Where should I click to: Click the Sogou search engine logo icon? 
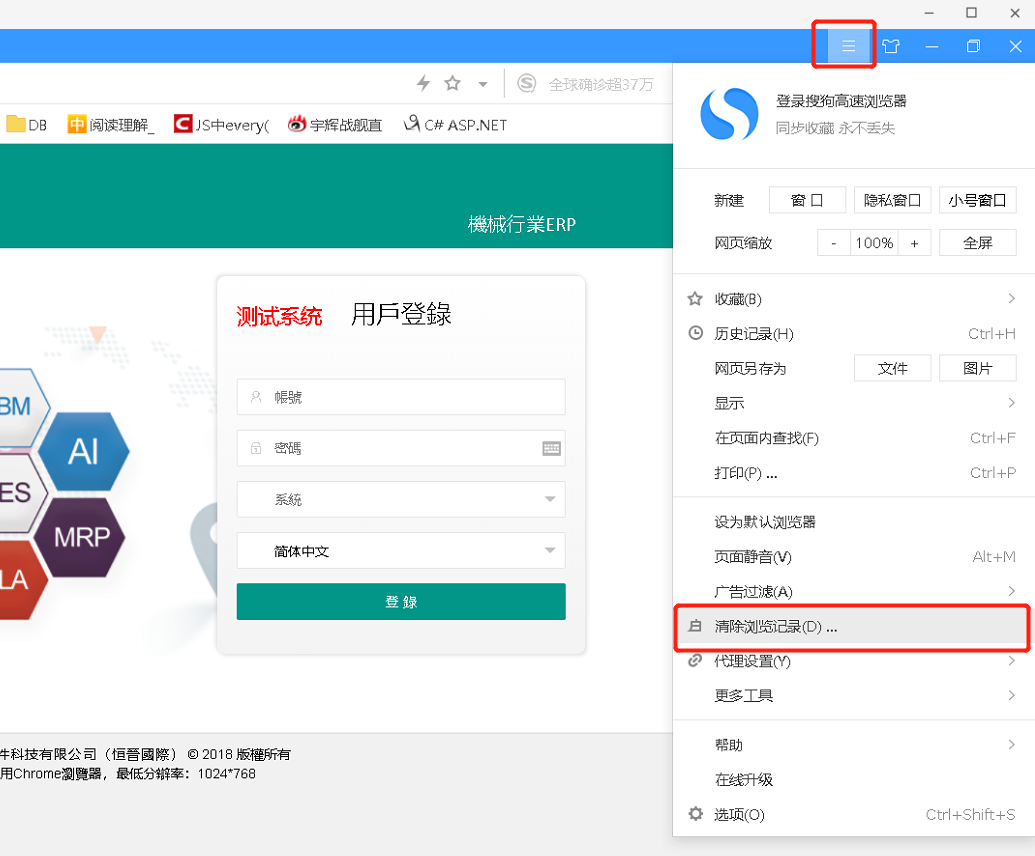(526, 84)
